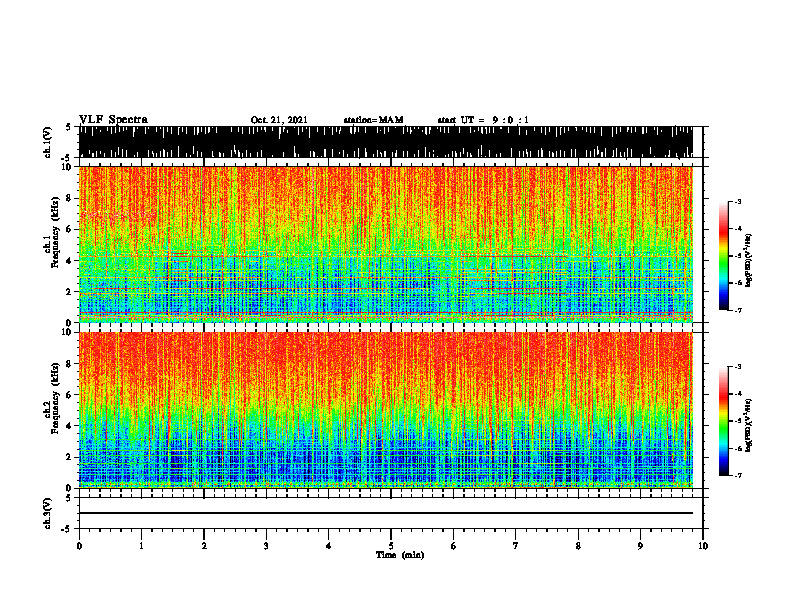
Task: Click the ch.1 colorbar gradient
Action: 723,256
